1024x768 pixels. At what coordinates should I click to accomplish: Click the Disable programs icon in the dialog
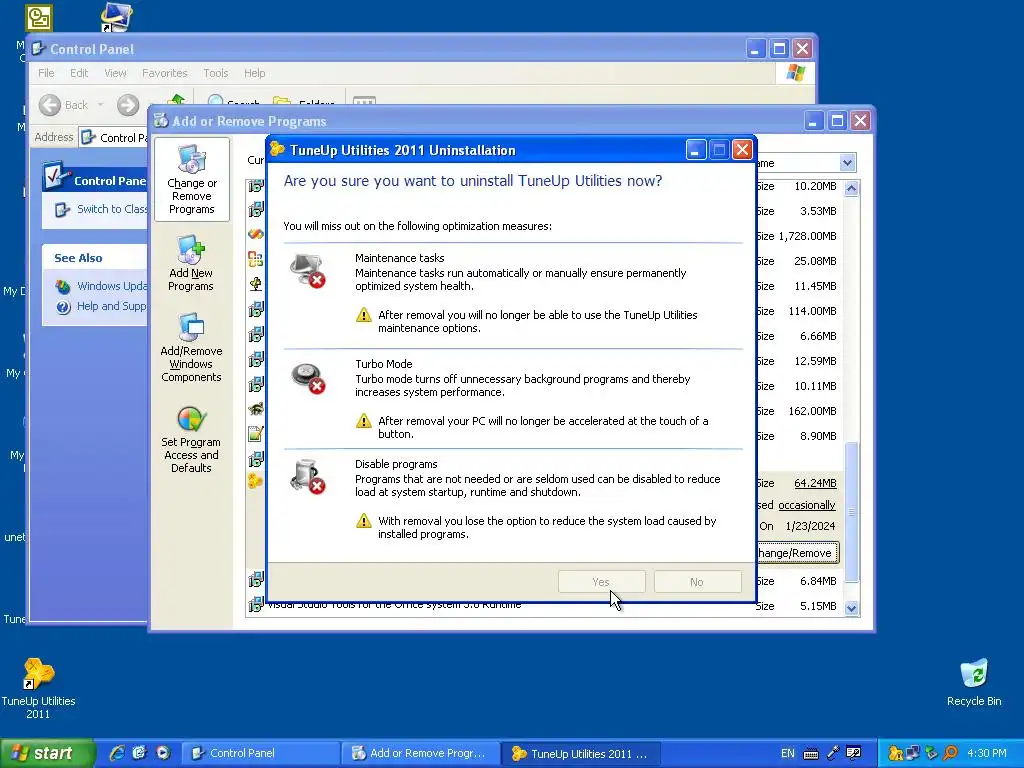click(x=308, y=477)
